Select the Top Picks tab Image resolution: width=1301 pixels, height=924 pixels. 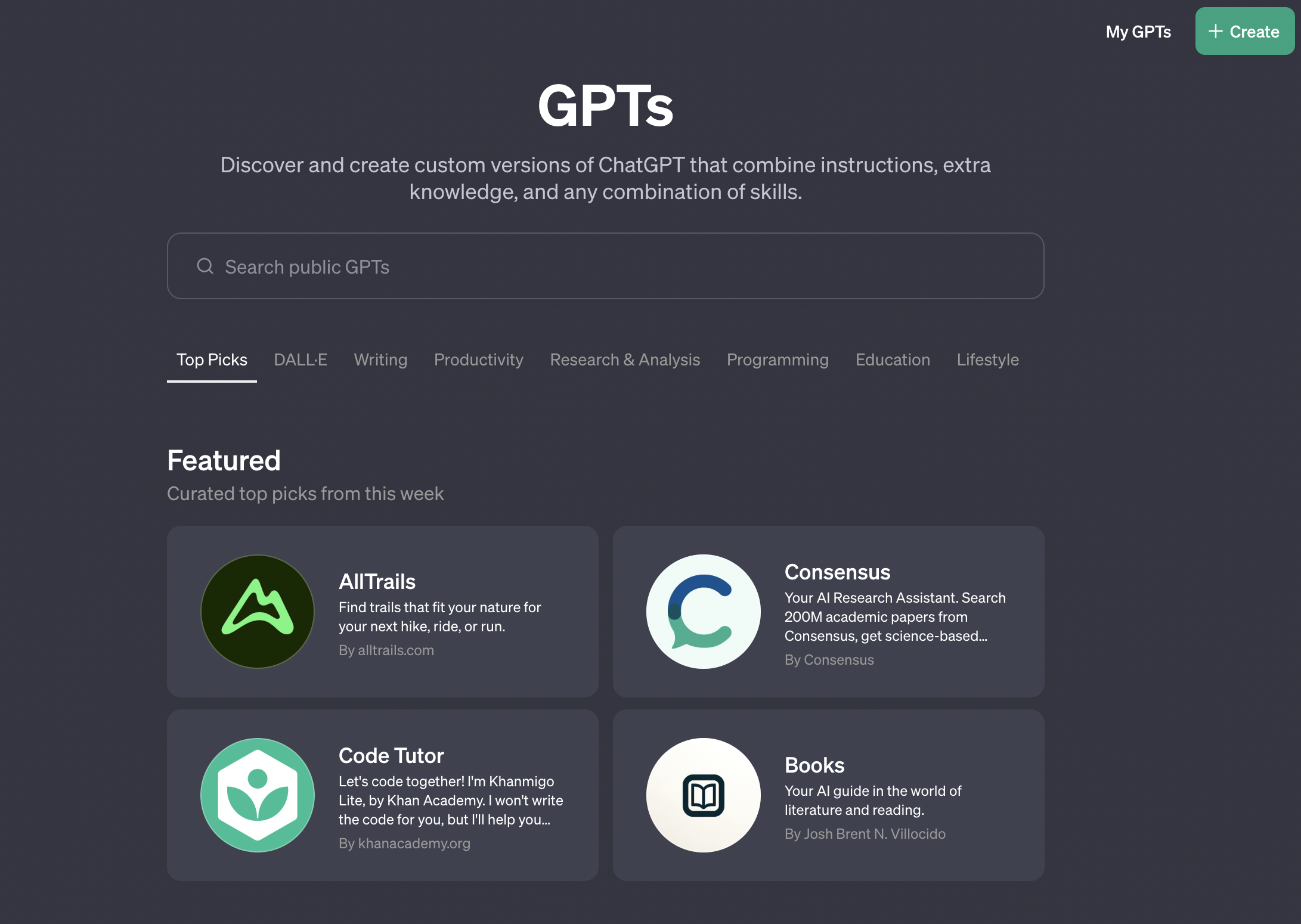212,359
